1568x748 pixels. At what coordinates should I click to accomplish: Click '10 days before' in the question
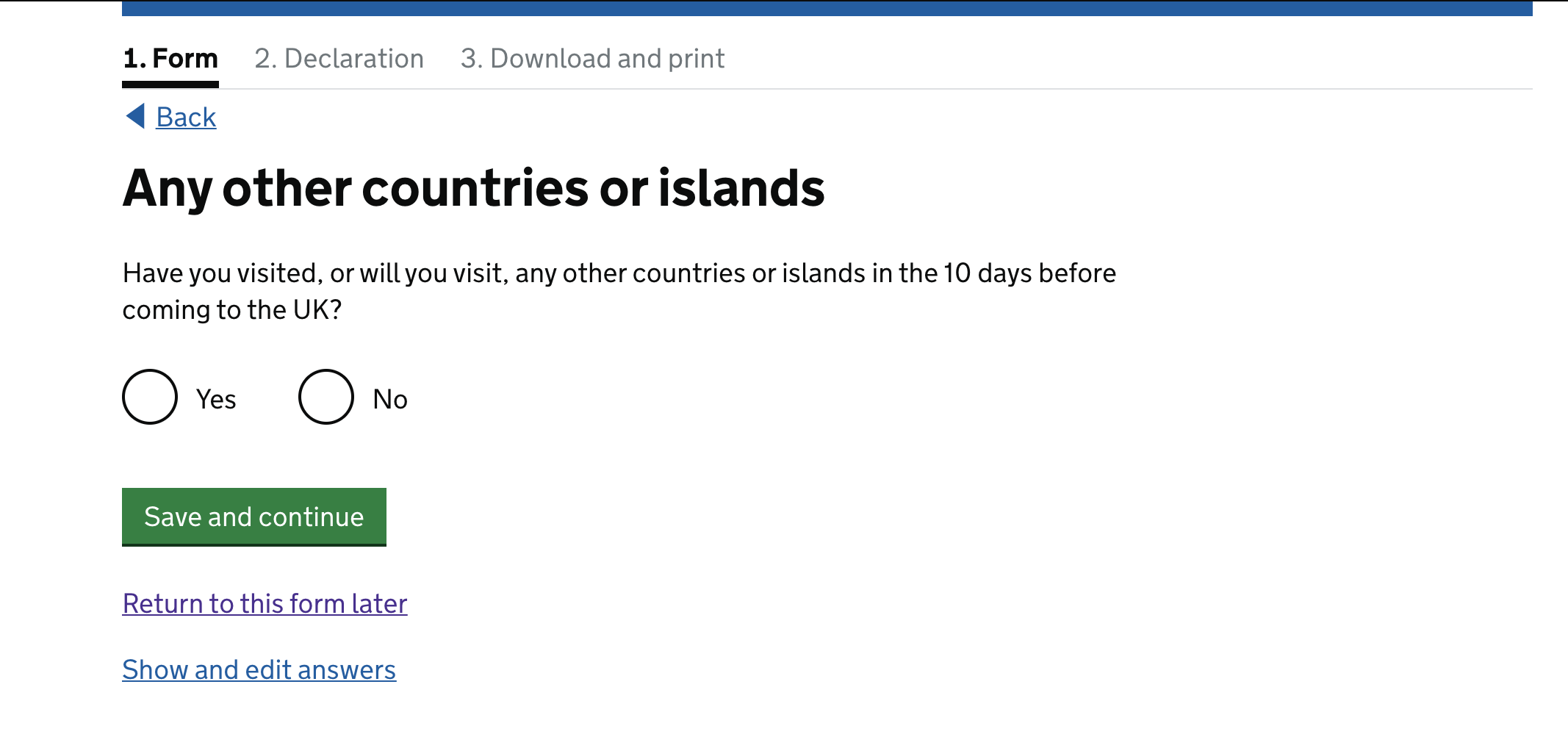[x=1029, y=273]
